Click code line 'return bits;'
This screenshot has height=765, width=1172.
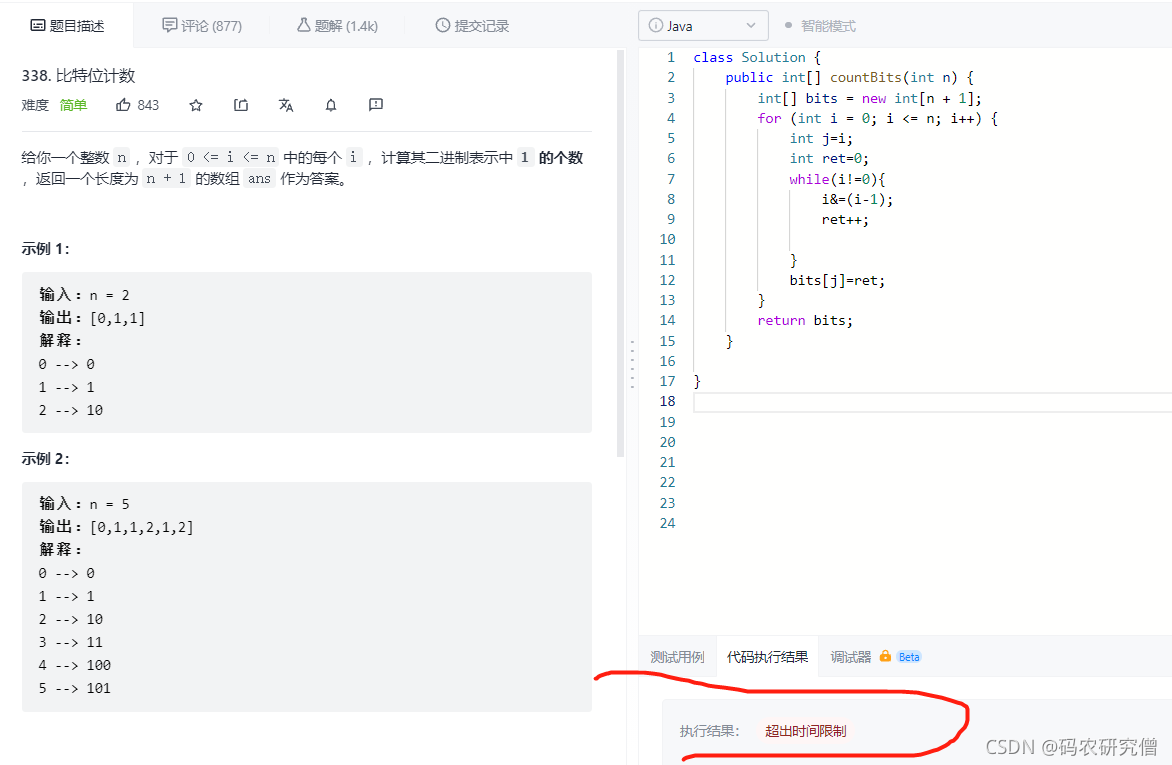(x=805, y=320)
